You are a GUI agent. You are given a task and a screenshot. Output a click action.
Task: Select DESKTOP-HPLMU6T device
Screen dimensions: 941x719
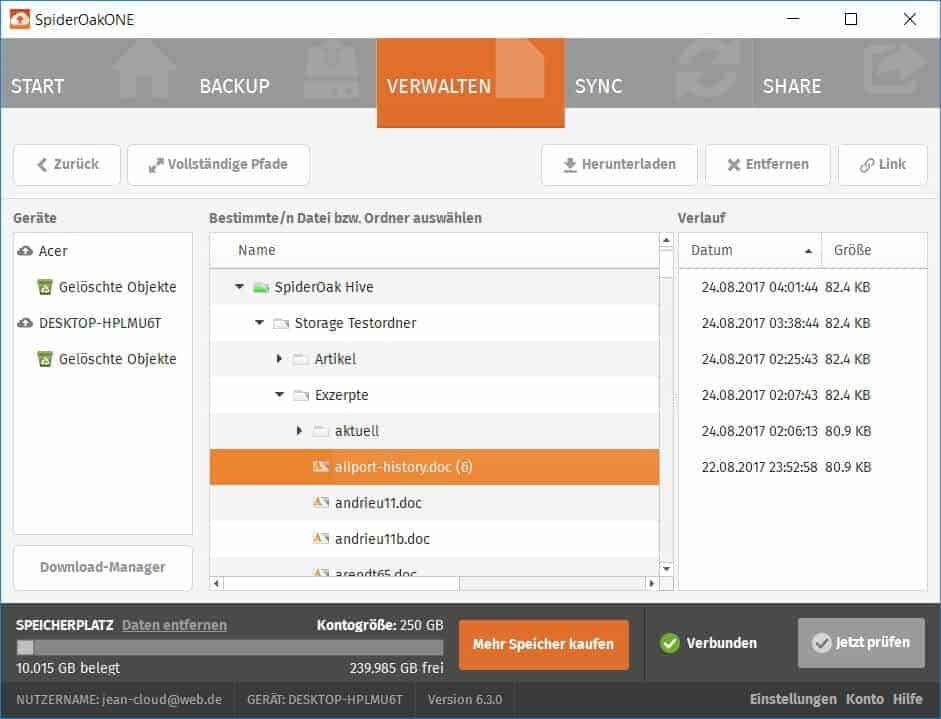(x=100, y=323)
